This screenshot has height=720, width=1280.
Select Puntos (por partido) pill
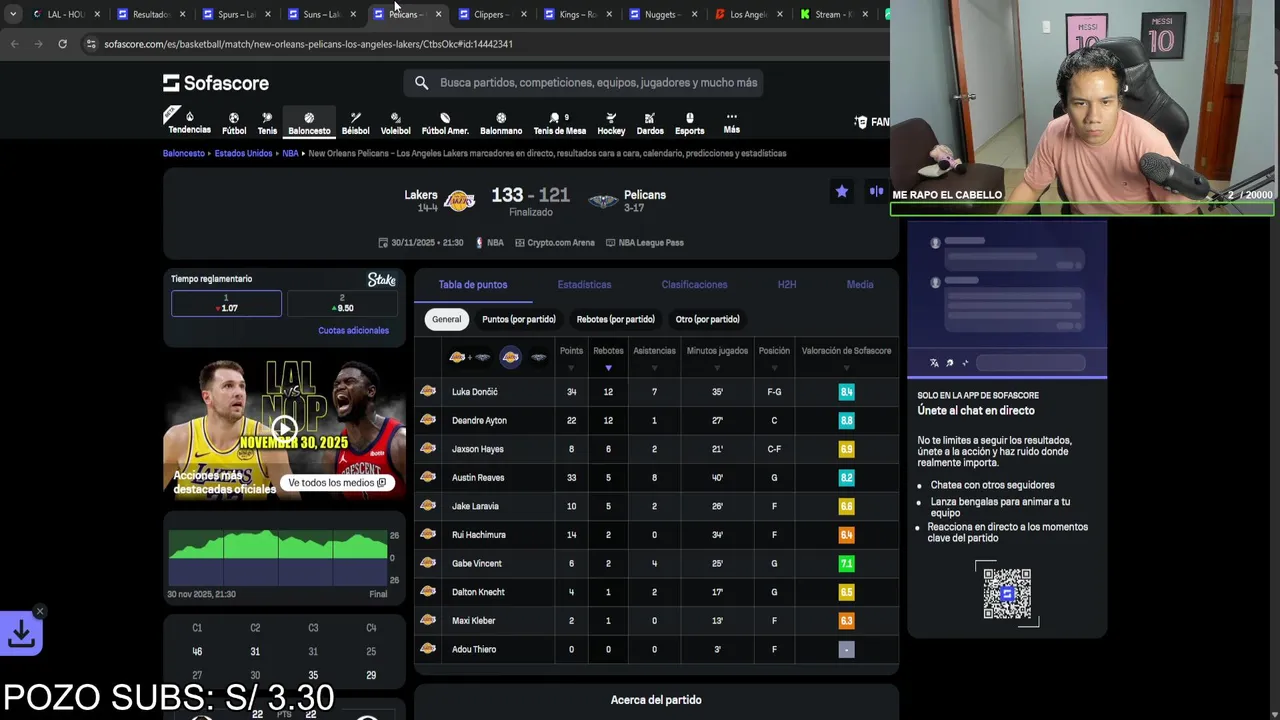(x=518, y=319)
